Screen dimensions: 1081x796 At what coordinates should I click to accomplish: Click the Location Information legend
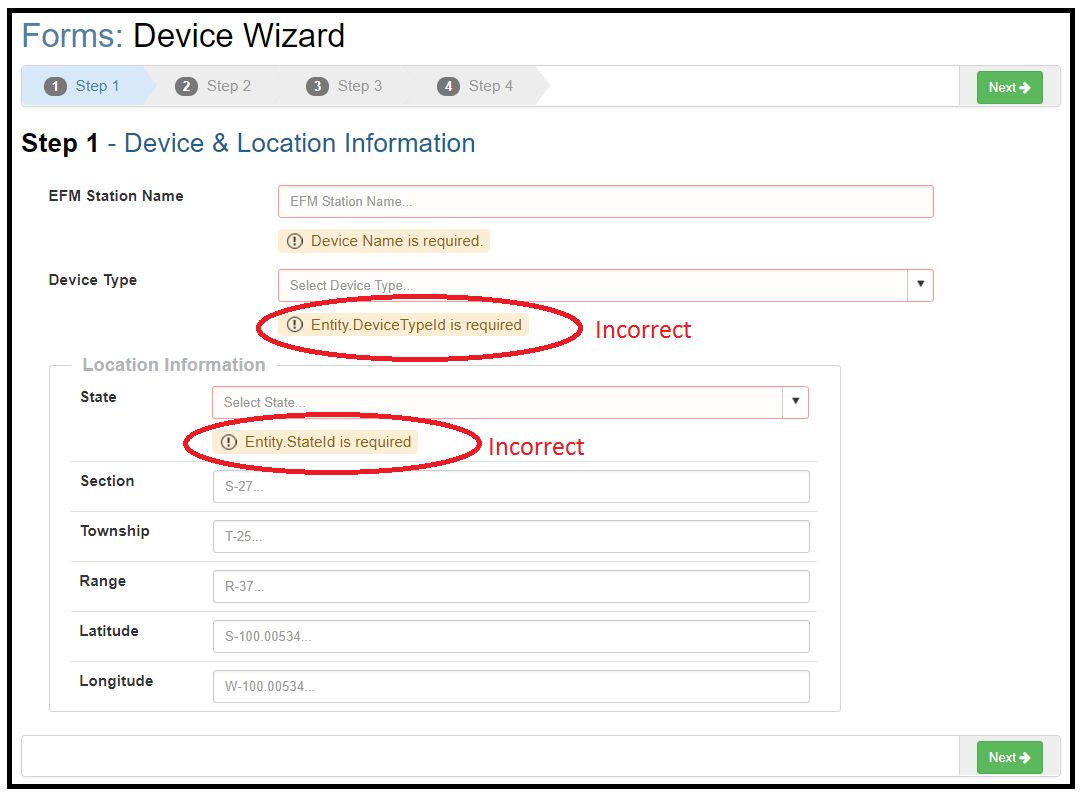coord(174,365)
